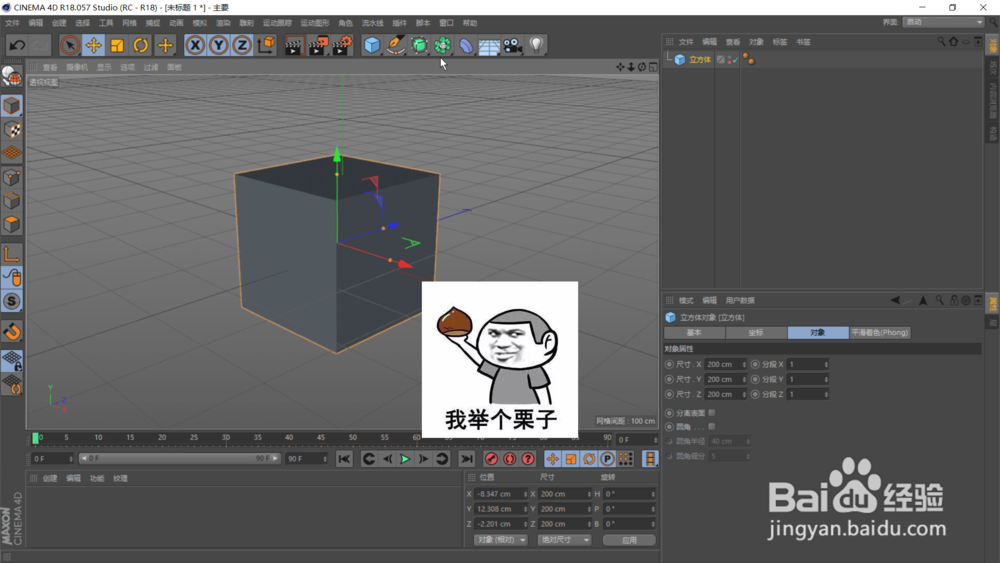Click the Phong tag on 立方体

749,60
